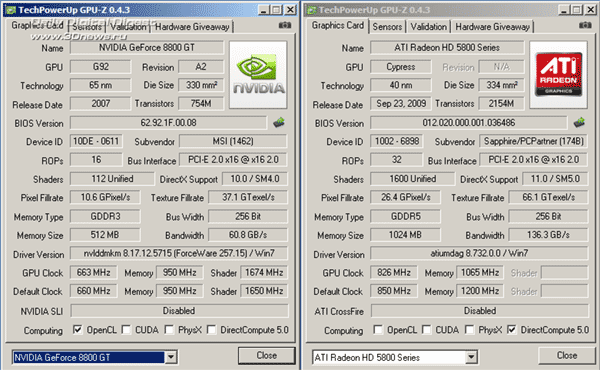The height and width of the screenshot is (370, 600).
Task: Click the GPU field showing G92
Action: 101,67
